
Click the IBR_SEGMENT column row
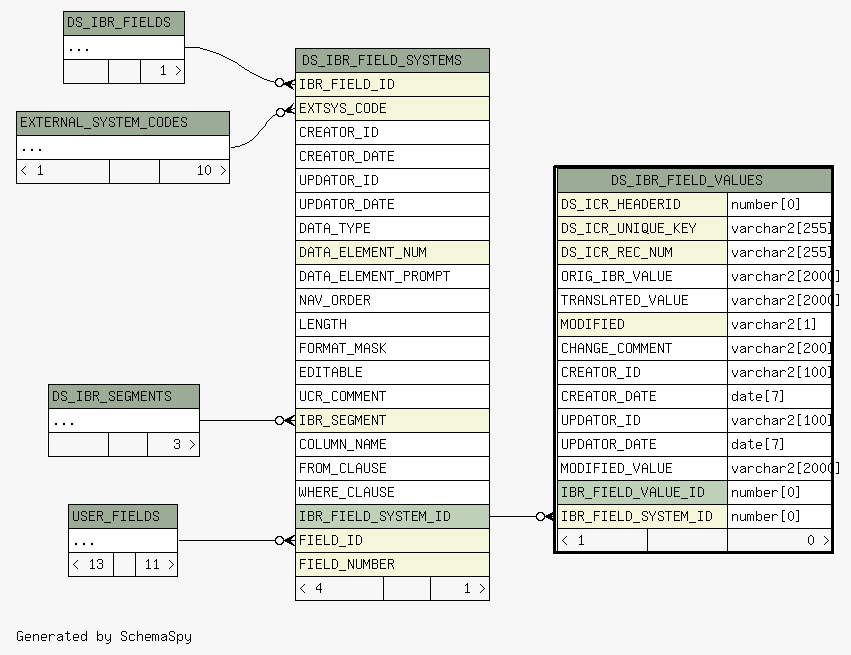tap(392, 420)
